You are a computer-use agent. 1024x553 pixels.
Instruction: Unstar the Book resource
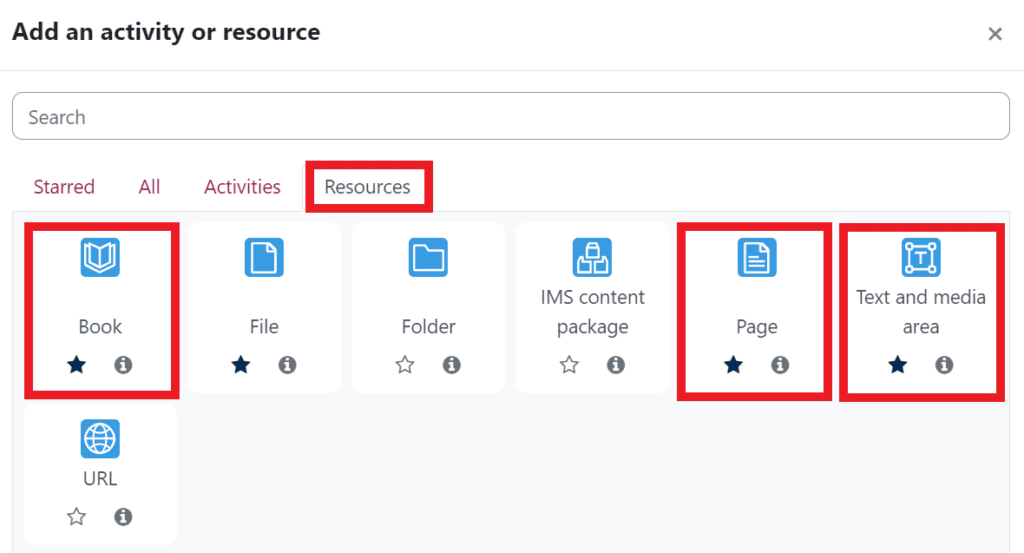(x=77, y=365)
